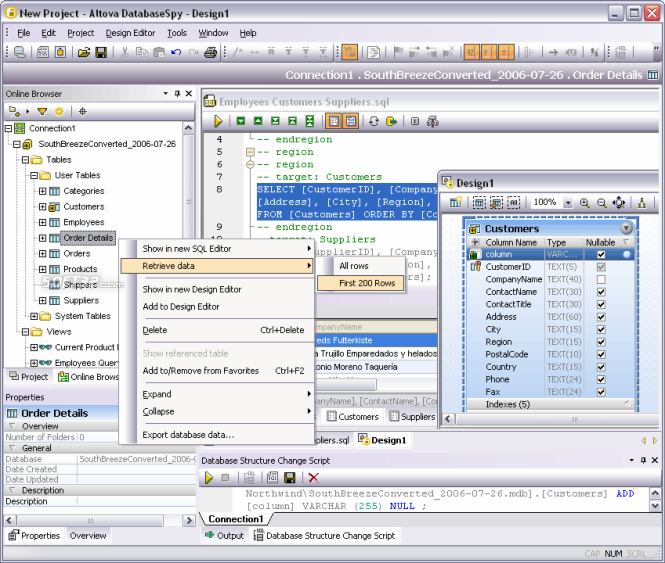665x563 pixels.
Task: Toggle Nullable checkbox for ContactName
Action: tap(601, 292)
